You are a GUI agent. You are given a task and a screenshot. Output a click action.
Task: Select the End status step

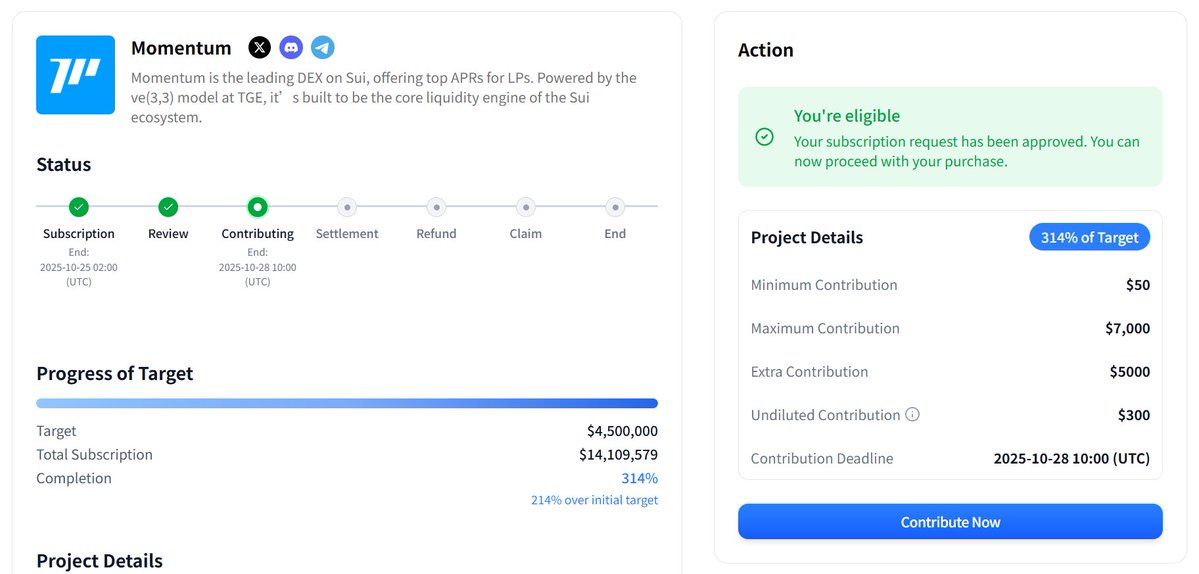coord(615,207)
